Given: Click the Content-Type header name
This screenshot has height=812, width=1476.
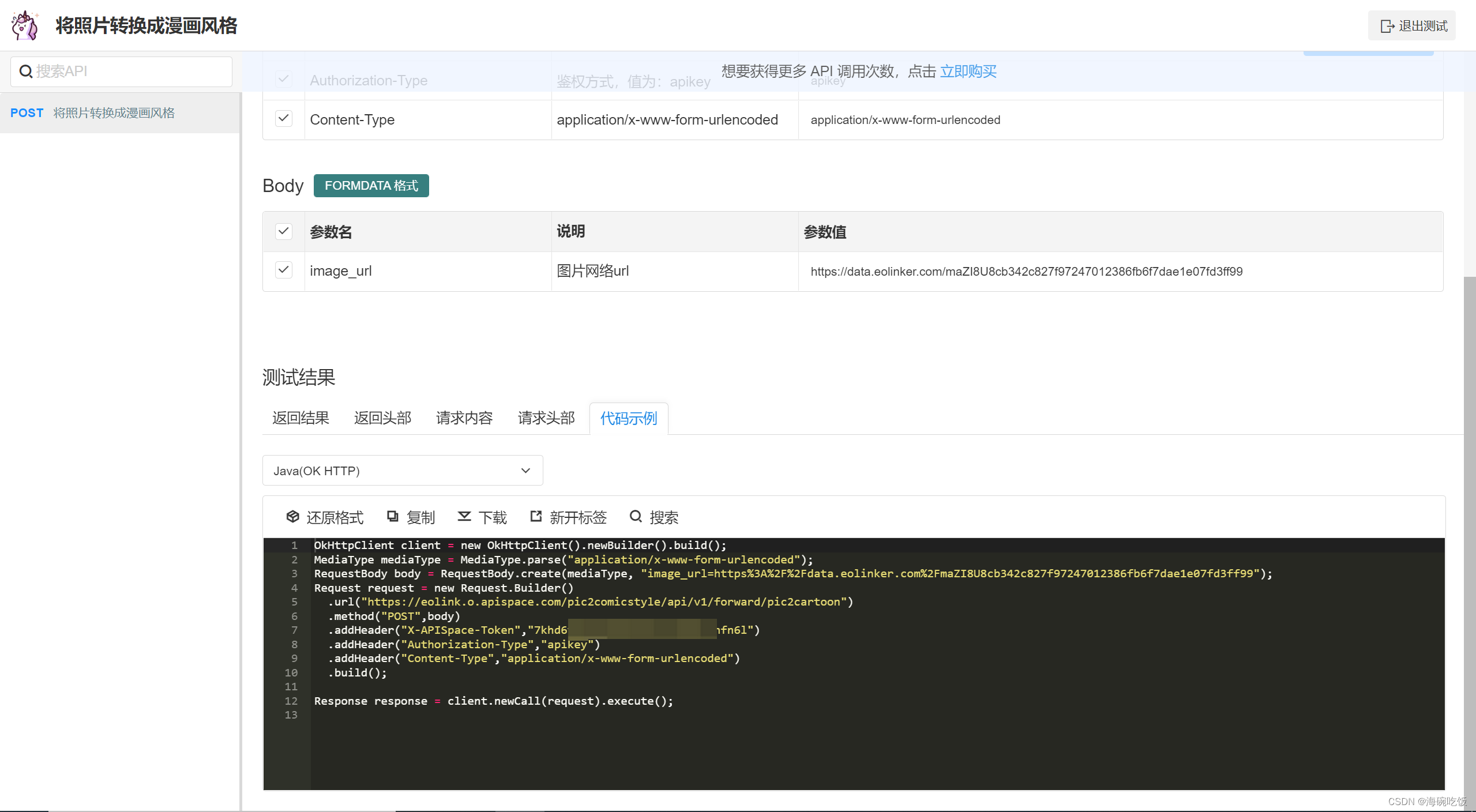Looking at the screenshot, I should click(x=352, y=120).
